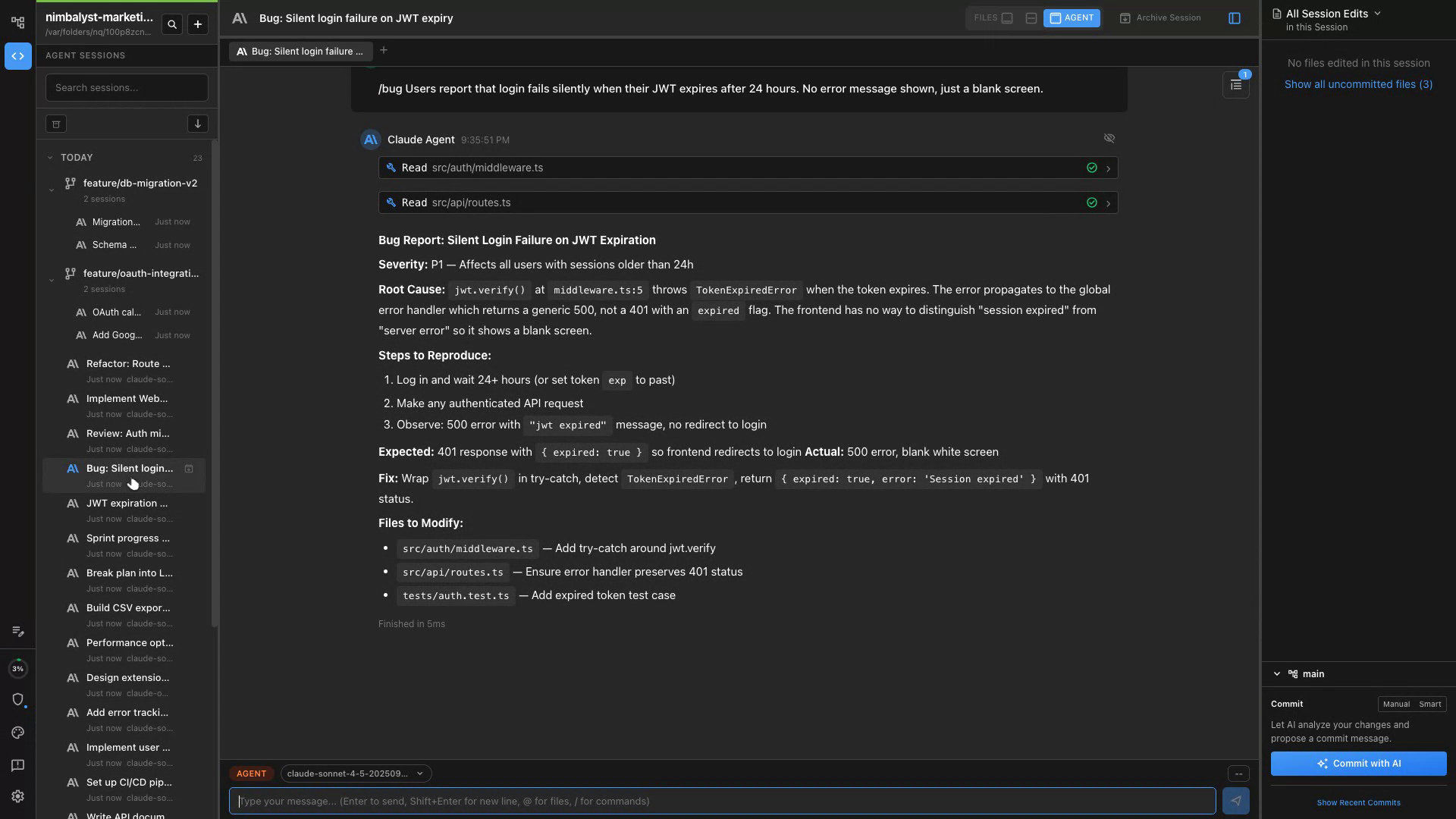Click into the agent message input field
Image resolution: width=1456 pixels, height=819 pixels.
pos(720,801)
